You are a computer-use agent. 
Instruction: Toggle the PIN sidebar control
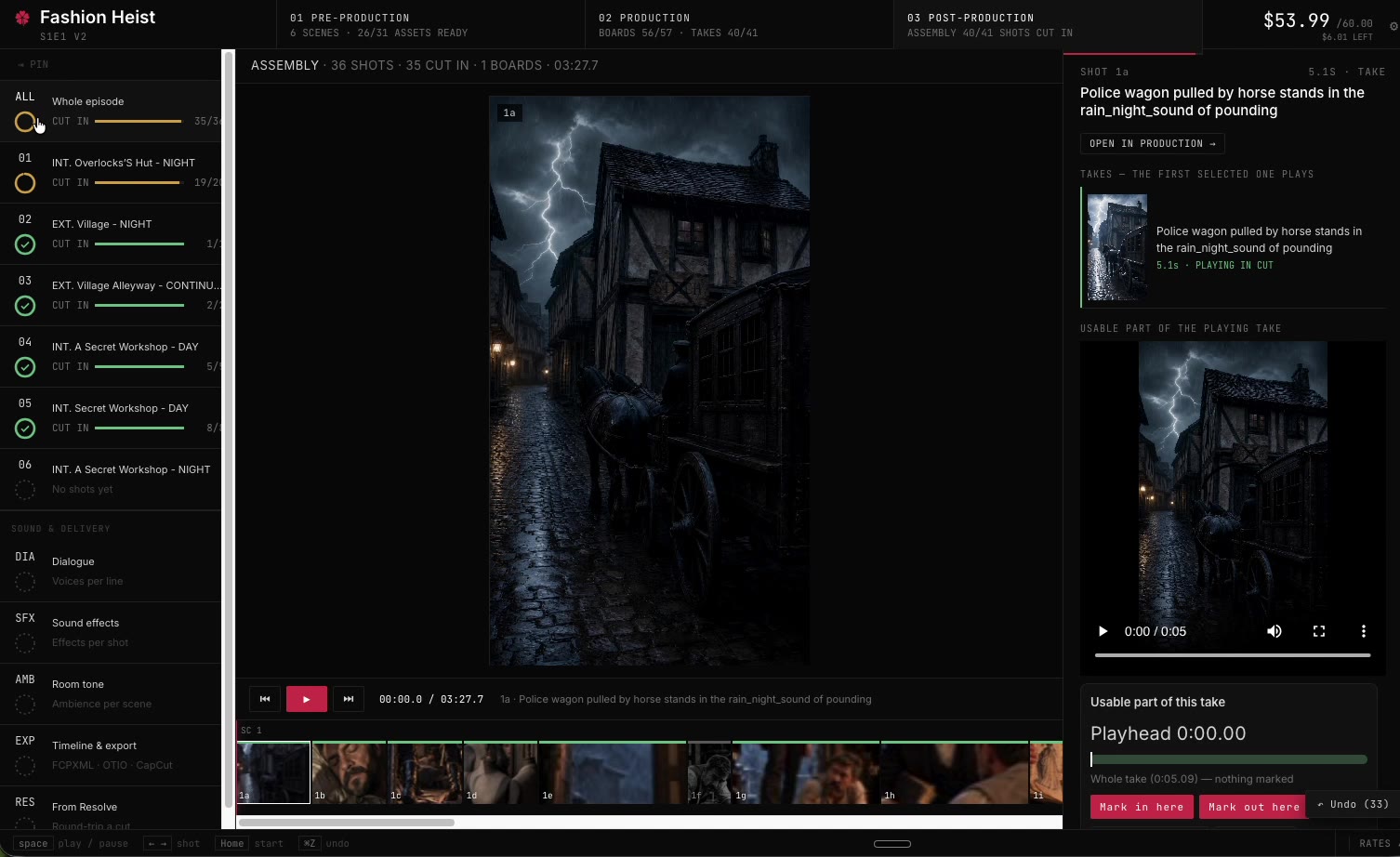point(33,65)
